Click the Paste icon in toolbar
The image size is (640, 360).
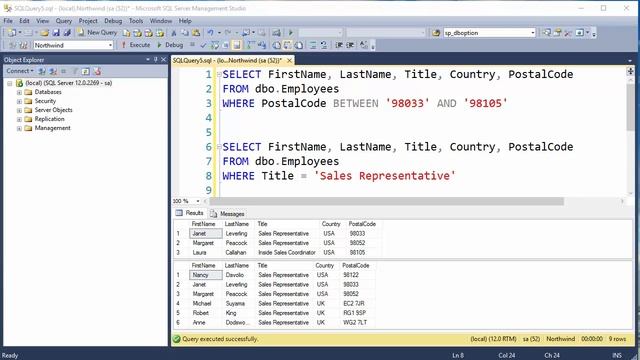(196, 33)
